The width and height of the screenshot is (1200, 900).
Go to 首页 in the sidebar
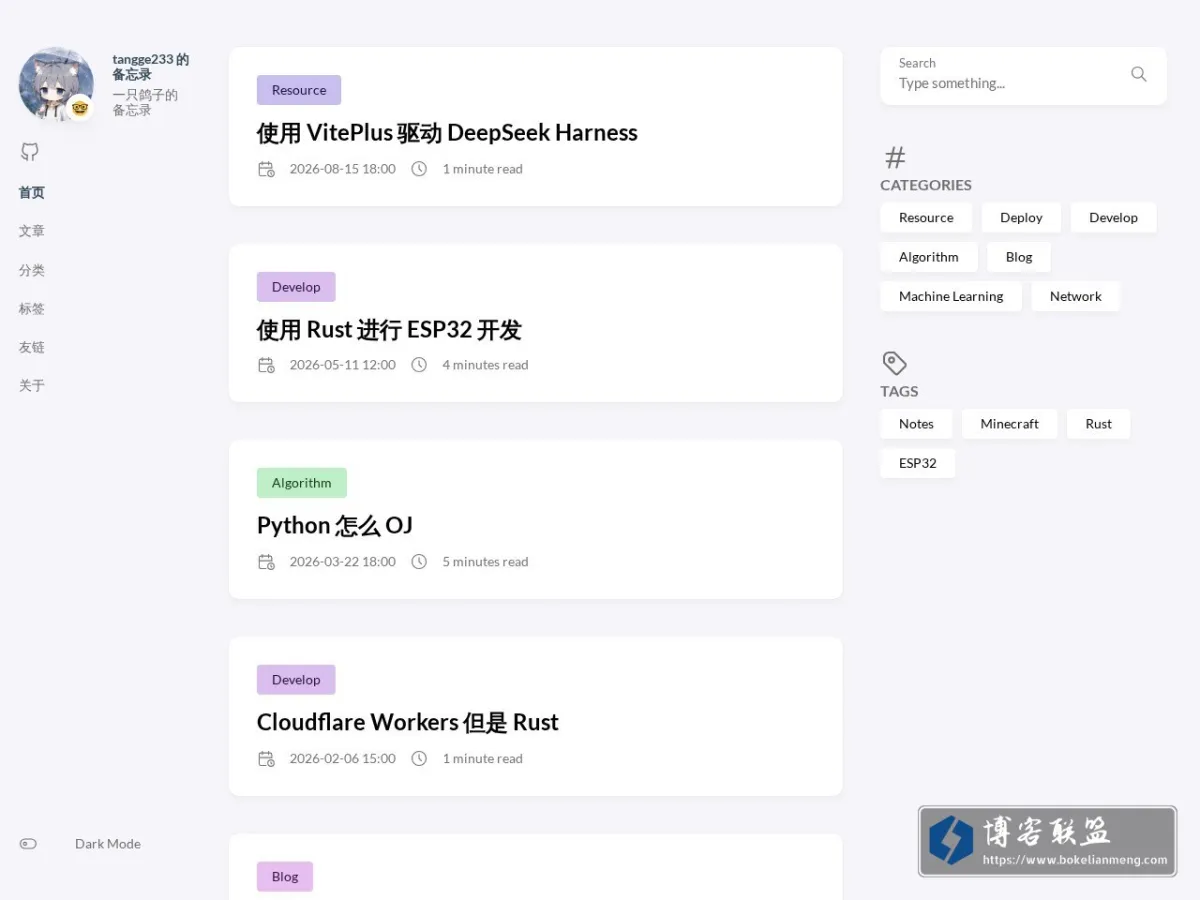coord(32,192)
